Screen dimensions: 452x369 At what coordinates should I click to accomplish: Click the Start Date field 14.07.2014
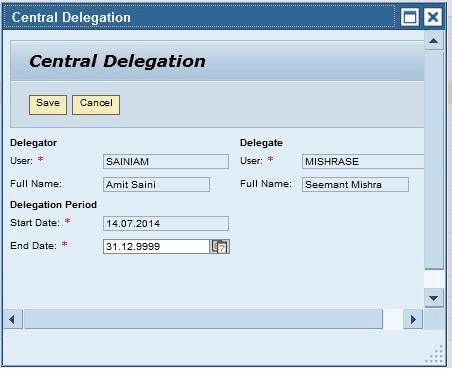pos(166,223)
